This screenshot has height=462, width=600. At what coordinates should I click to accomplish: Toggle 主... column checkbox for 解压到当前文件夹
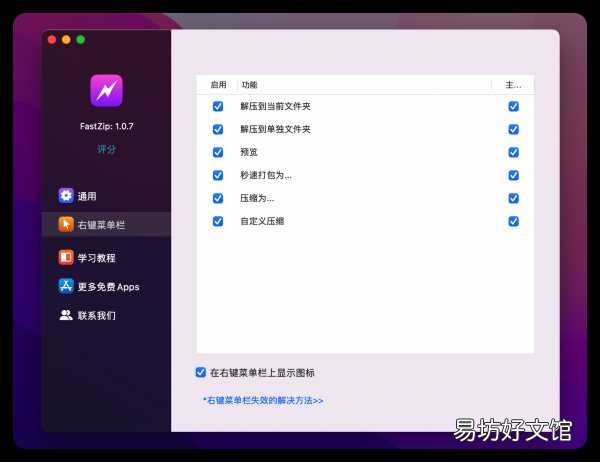[x=514, y=106]
